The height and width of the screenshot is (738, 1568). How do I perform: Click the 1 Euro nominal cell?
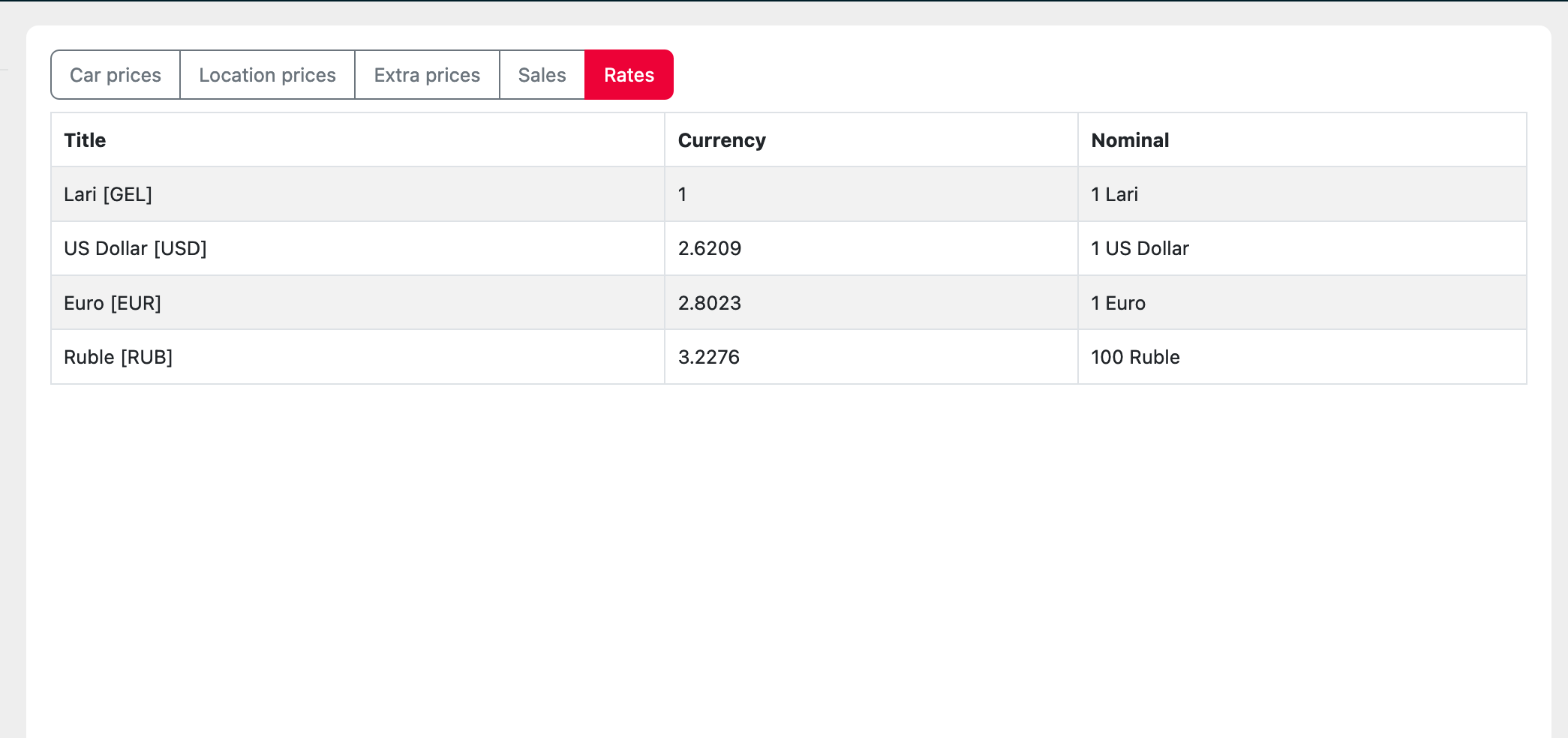click(1118, 303)
